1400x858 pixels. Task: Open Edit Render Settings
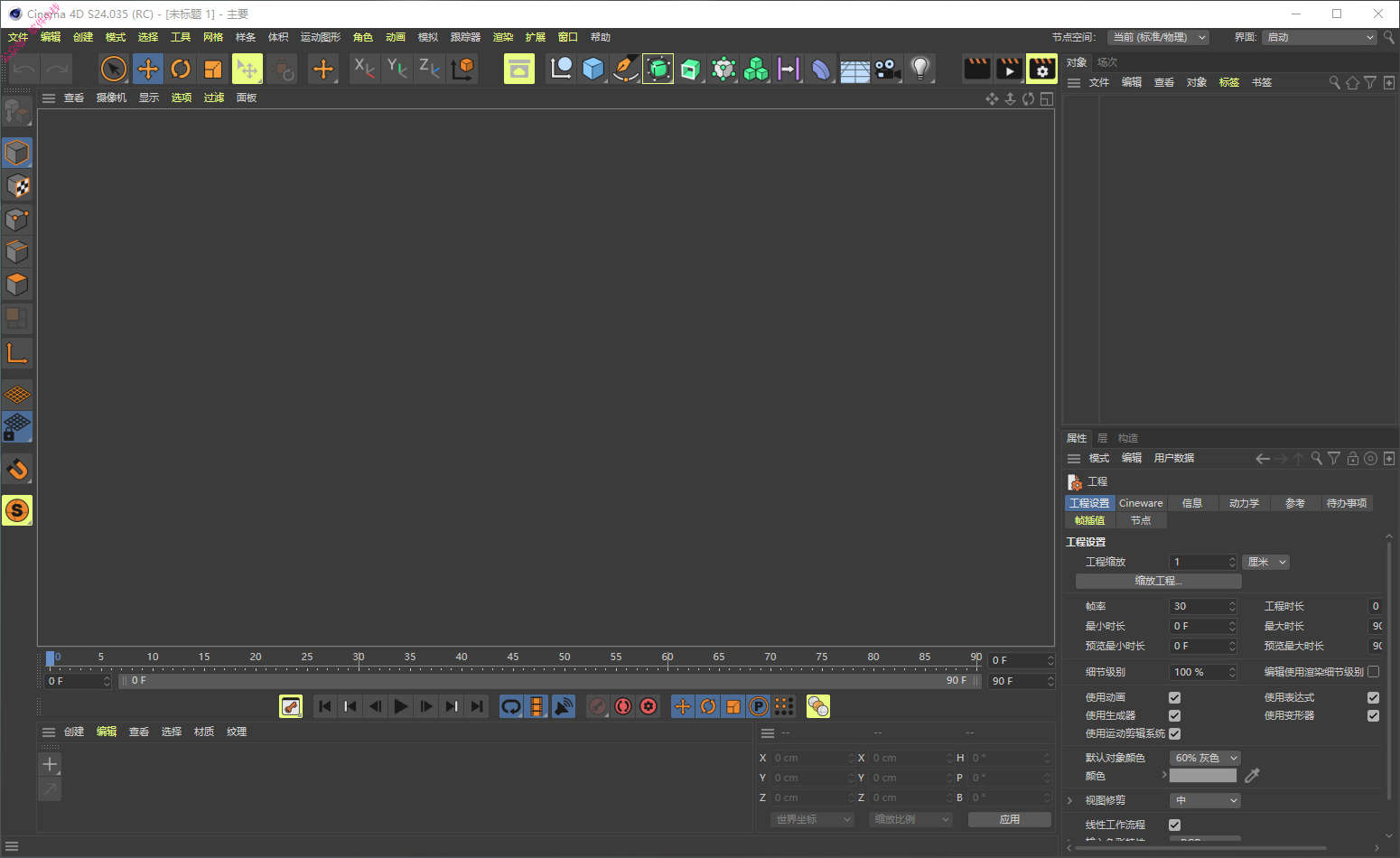[1041, 69]
